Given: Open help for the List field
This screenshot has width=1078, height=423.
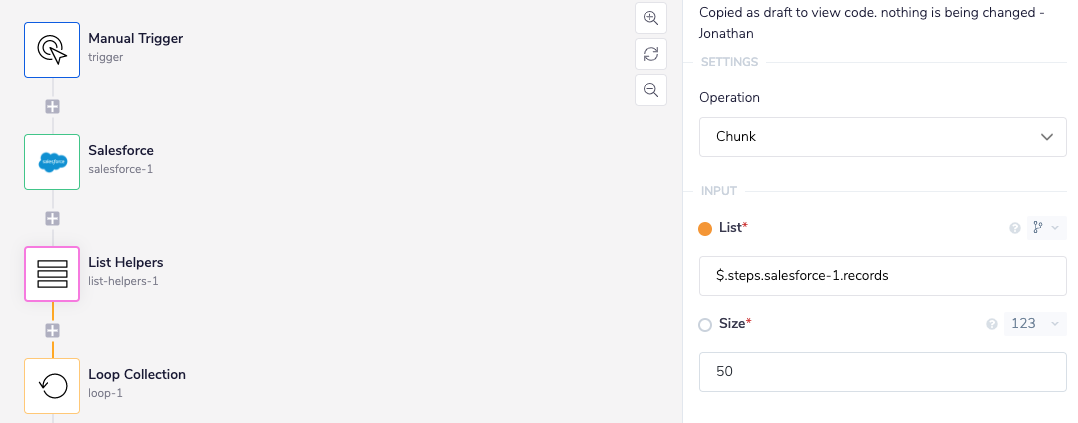Looking at the screenshot, I should [1015, 229].
